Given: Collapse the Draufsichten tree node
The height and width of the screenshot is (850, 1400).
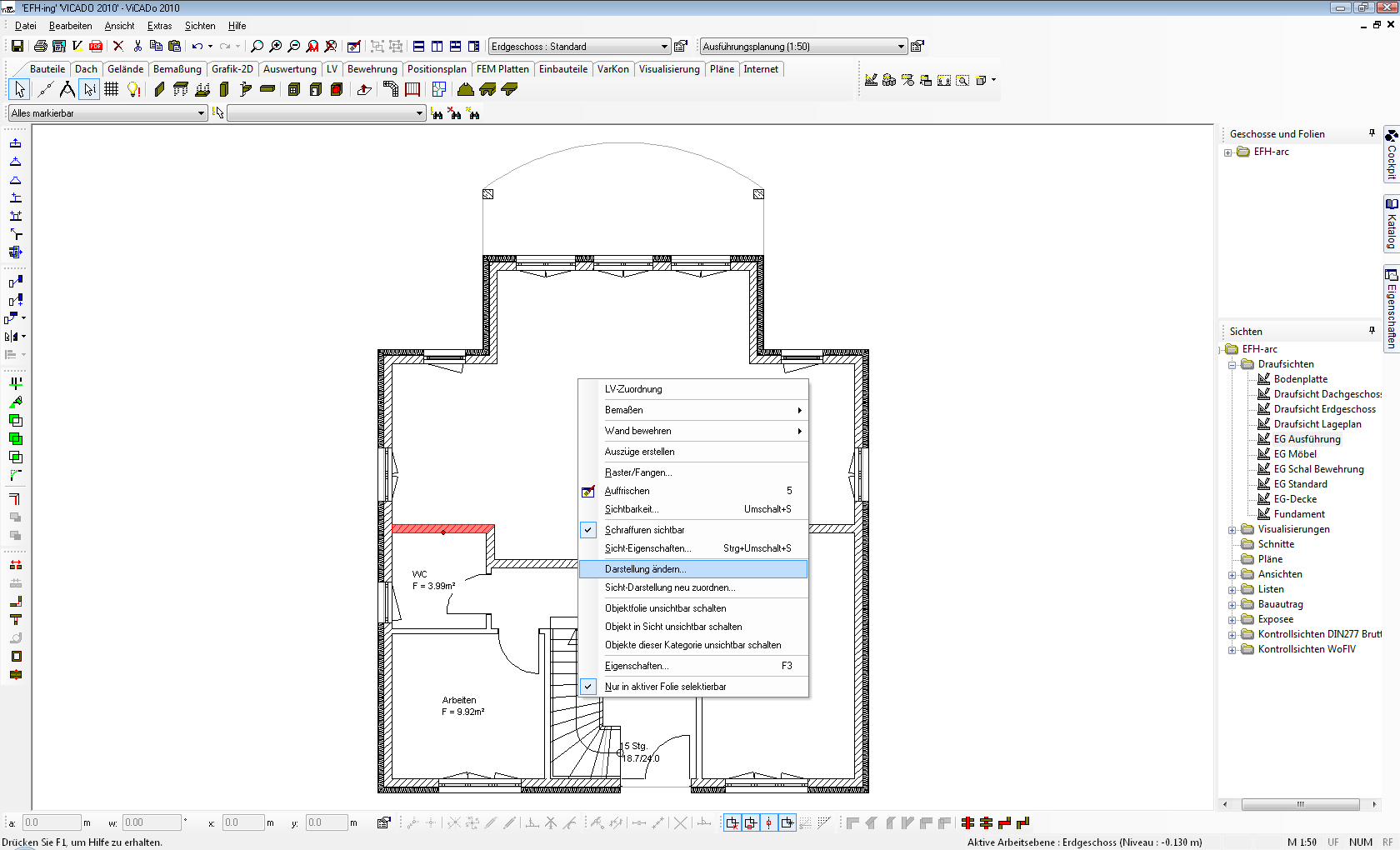Looking at the screenshot, I should [x=1232, y=365].
